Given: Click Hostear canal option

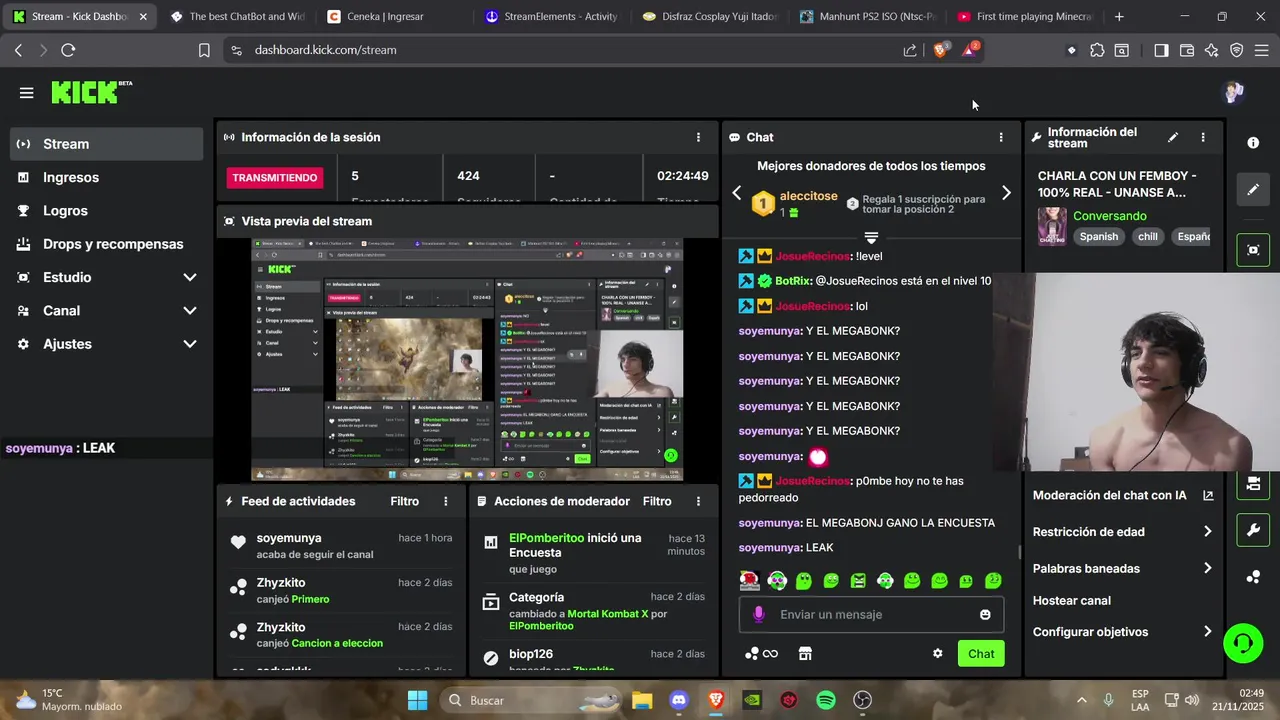Looking at the screenshot, I should [x=1071, y=600].
